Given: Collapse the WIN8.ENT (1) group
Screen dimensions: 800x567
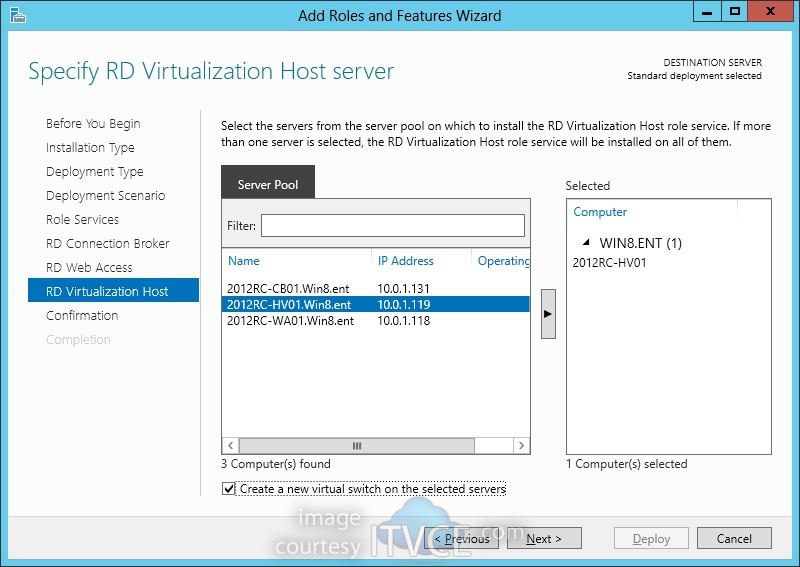Looking at the screenshot, I should pos(586,242).
